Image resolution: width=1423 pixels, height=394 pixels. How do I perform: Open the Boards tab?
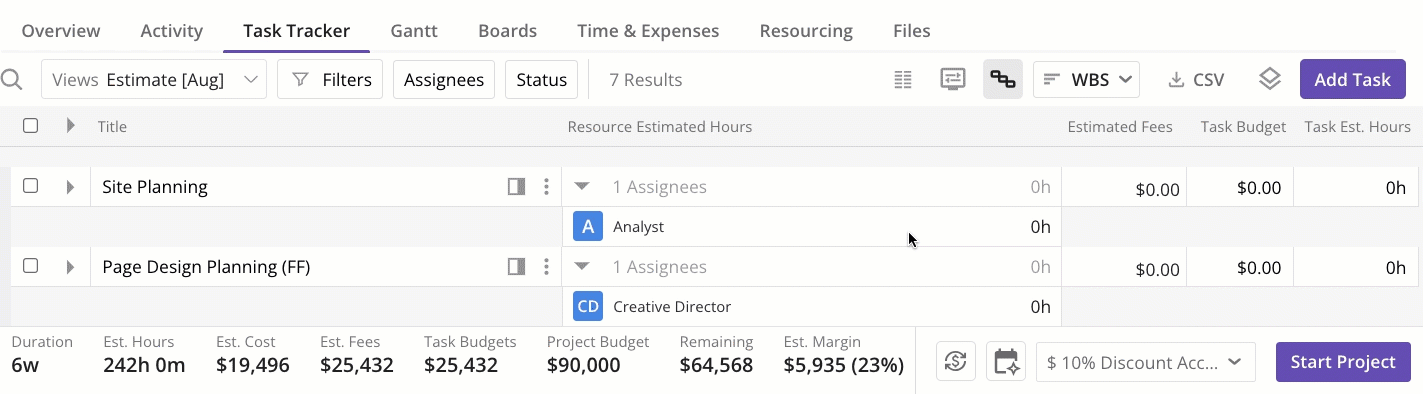pos(508,31)
